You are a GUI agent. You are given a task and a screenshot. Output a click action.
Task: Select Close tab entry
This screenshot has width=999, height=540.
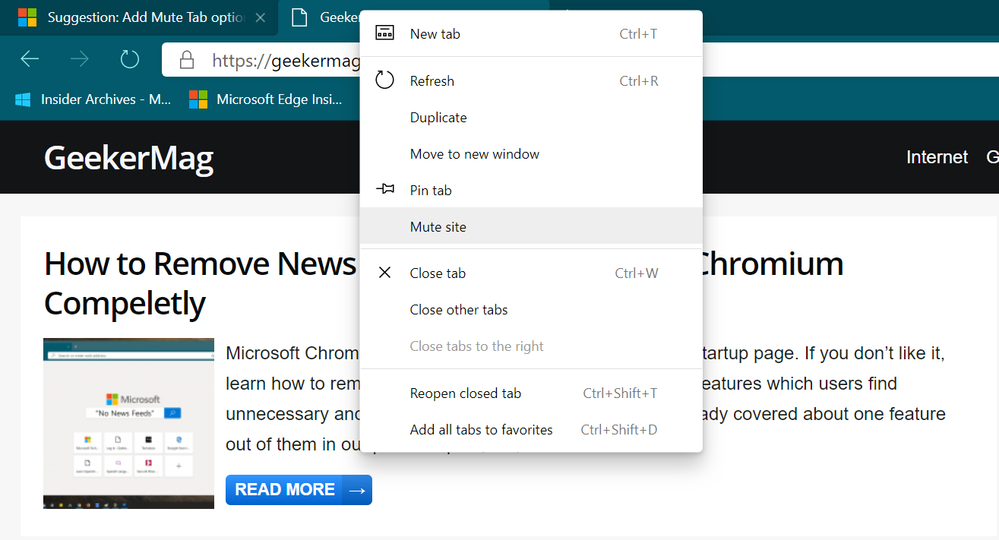[531, 273]
